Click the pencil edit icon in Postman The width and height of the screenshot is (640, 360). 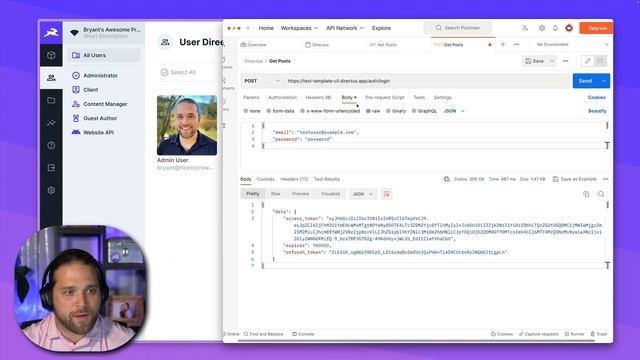587,61
